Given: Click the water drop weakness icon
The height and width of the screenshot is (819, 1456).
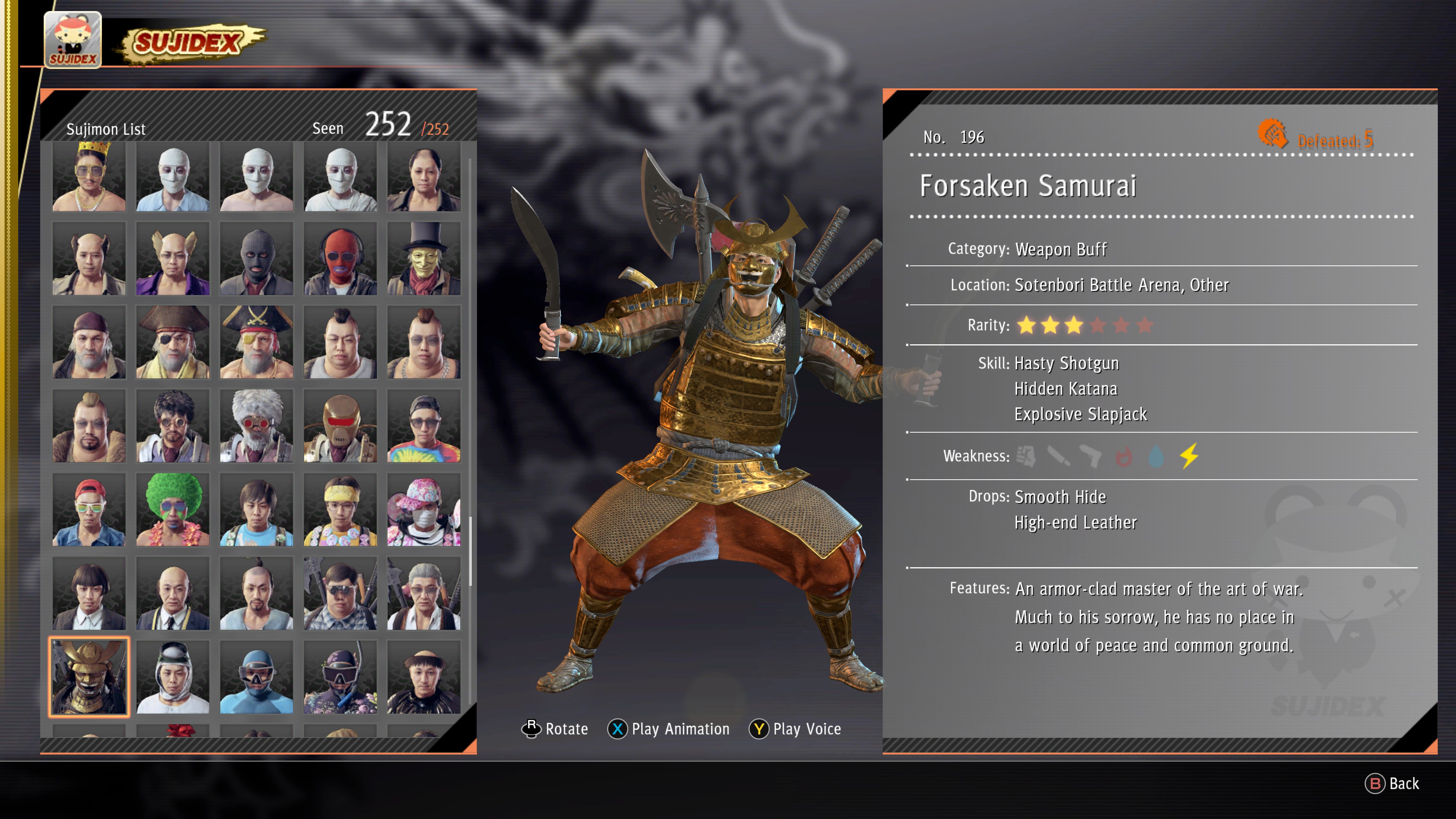Looking at the screenshot, I should point(1156,456).
